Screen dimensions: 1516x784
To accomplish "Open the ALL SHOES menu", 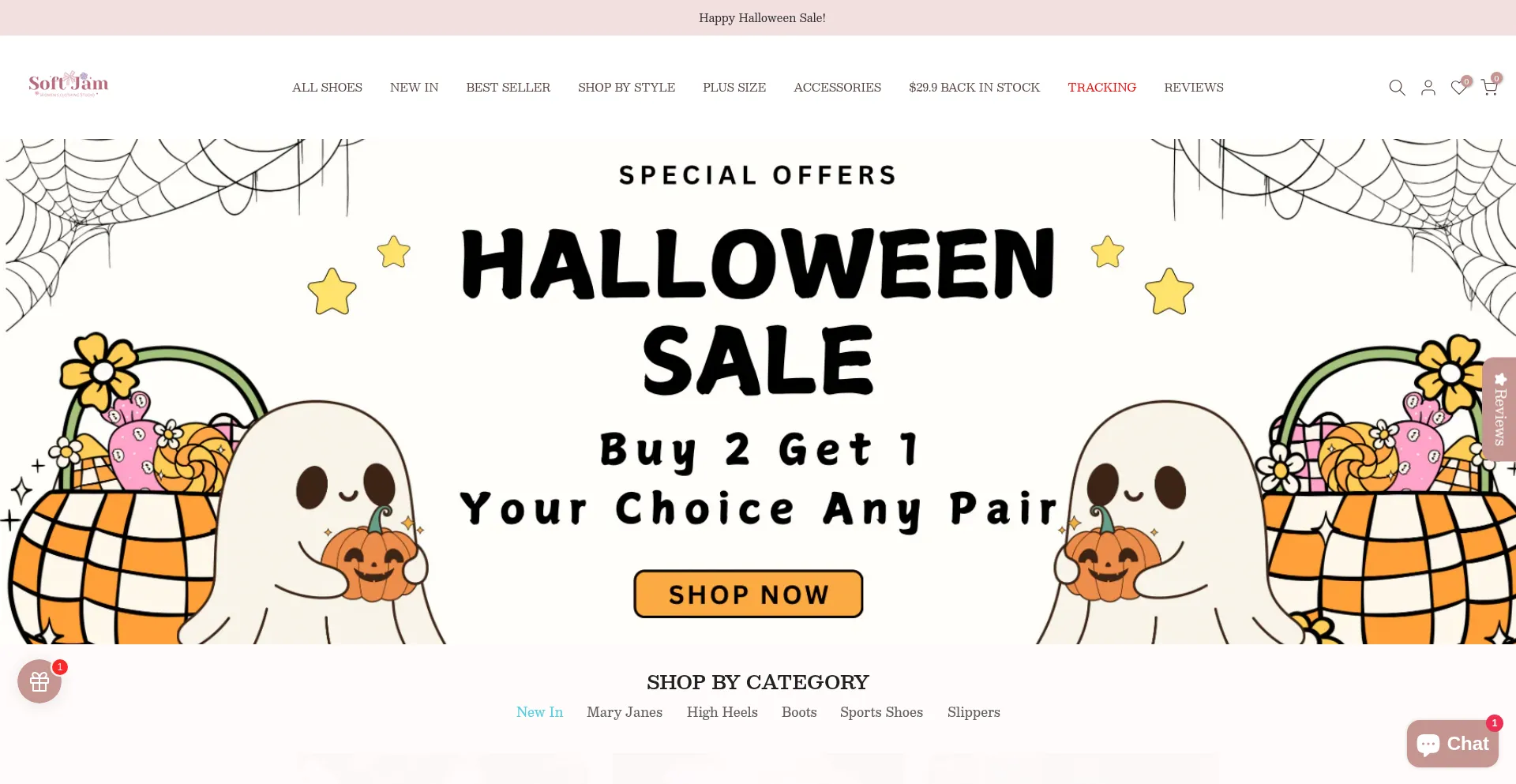I will pyautogui.click(x=327, y=88).
